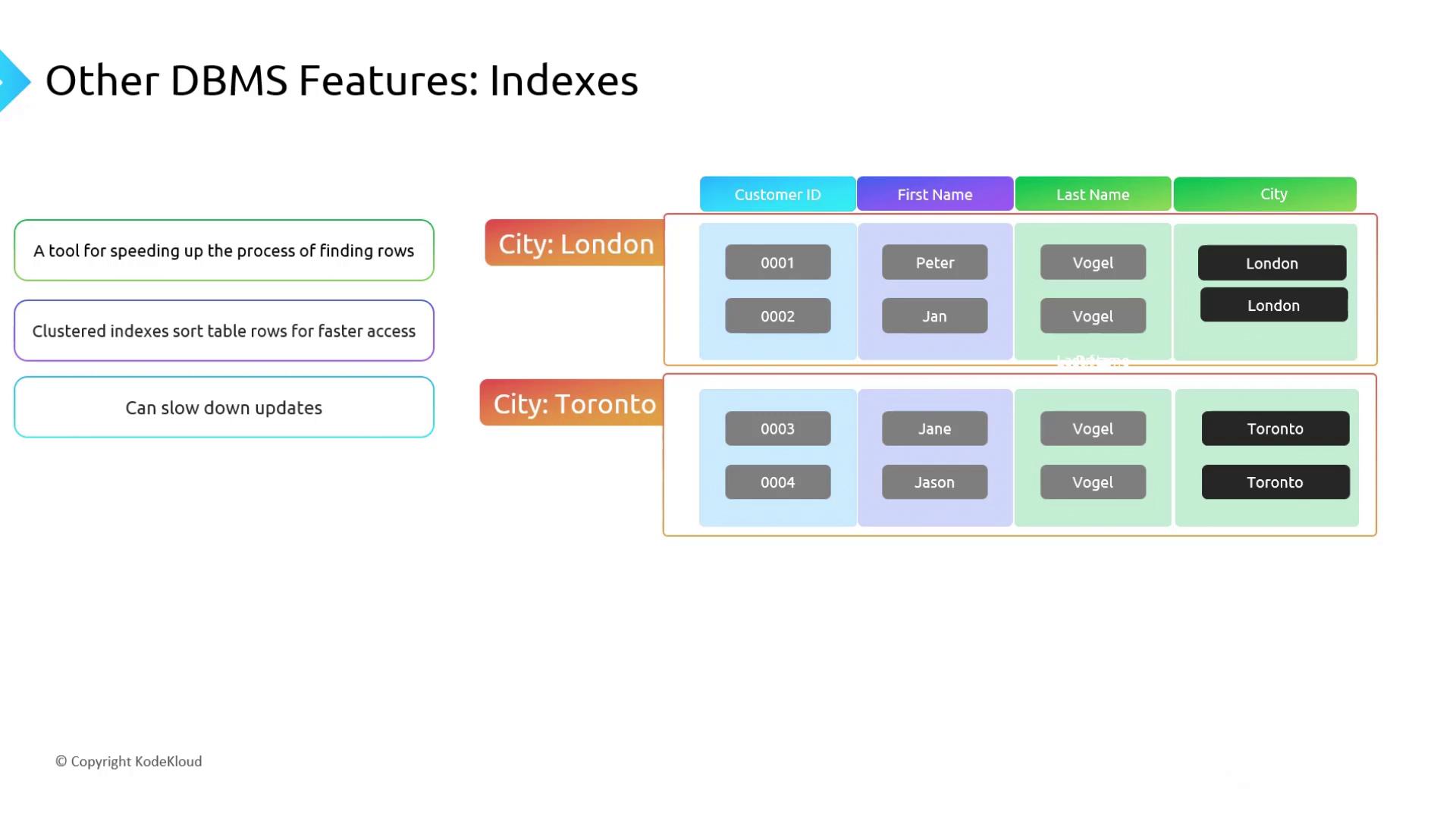
Task: Click the bottom Toronto city cell
Action: 1275,482
